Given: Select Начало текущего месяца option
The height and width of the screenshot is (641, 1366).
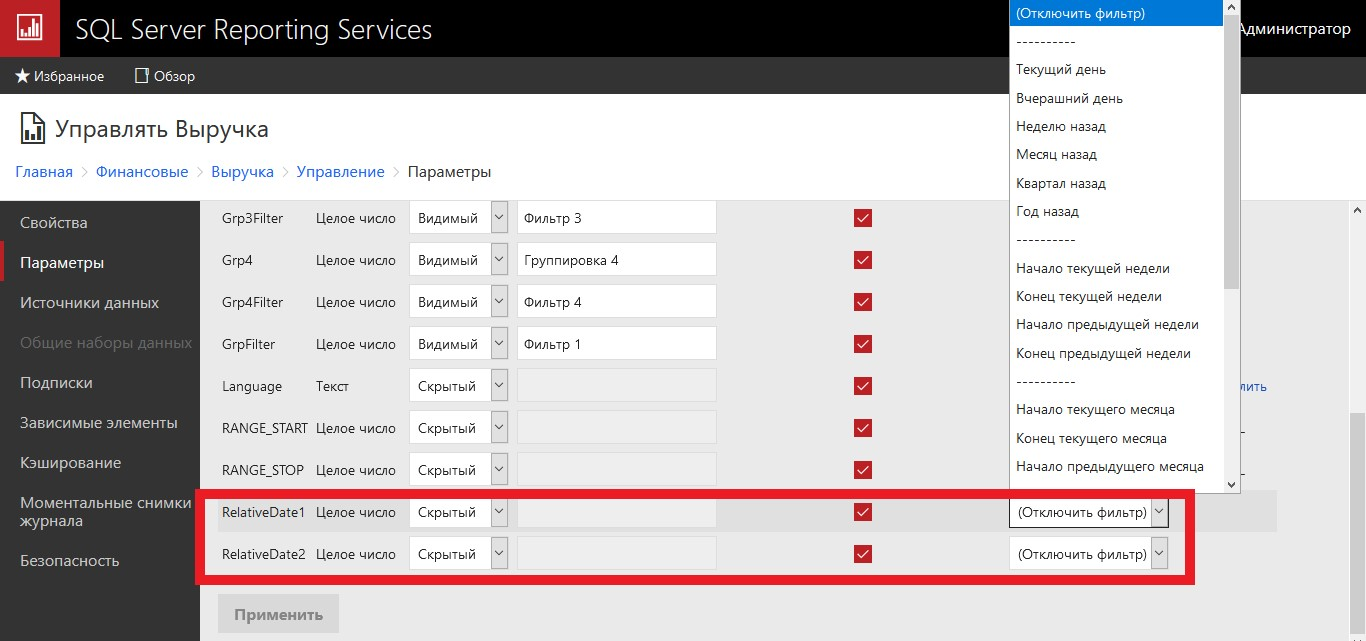Looking at the screenshot, I should 1116,409.
